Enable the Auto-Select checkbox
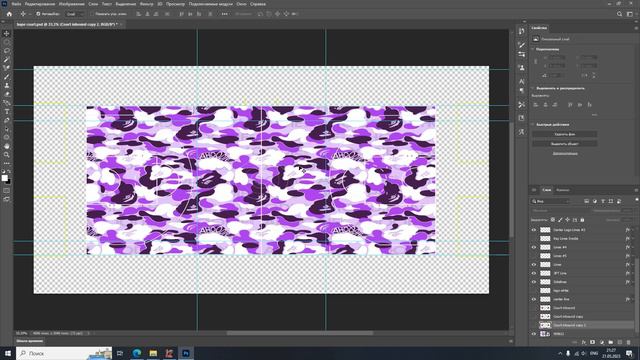Image resolution: width=640 pixels, height=360 pixels. click(38, 14)
